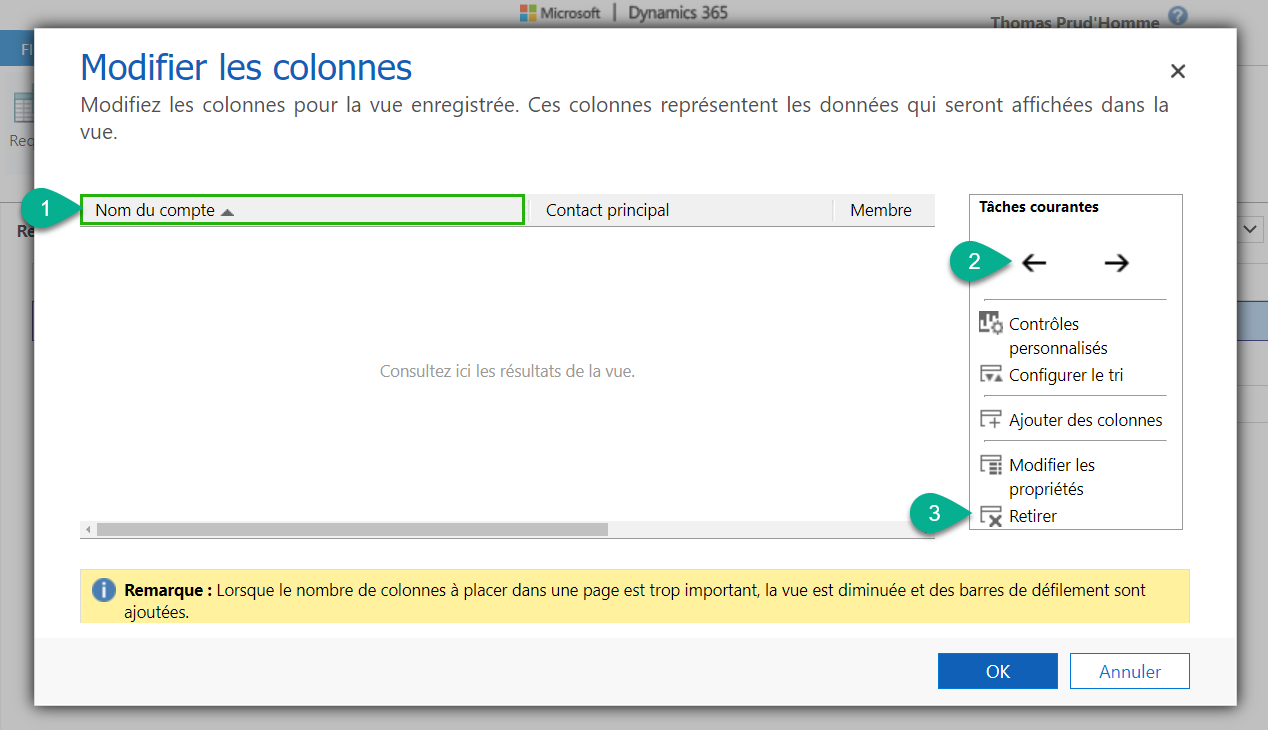
Task: Select the Membre column header
Action: coord(880,210)
